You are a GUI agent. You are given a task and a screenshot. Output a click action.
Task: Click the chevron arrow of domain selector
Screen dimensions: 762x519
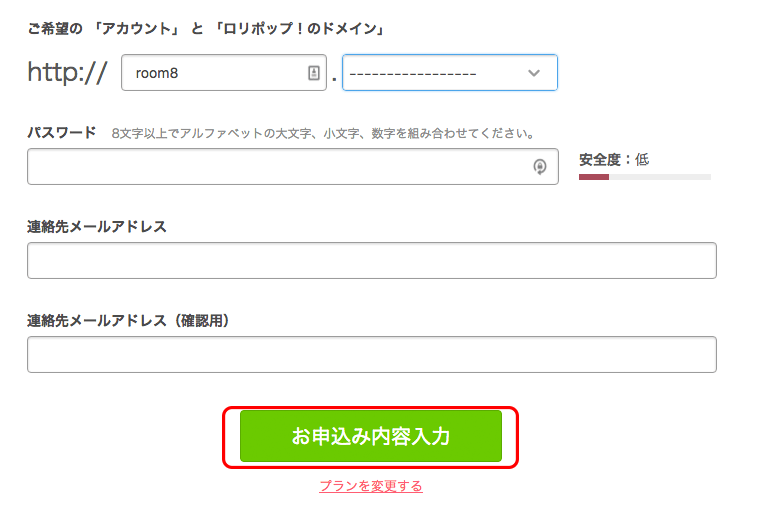pyautogui.click(x=534, y=73)
